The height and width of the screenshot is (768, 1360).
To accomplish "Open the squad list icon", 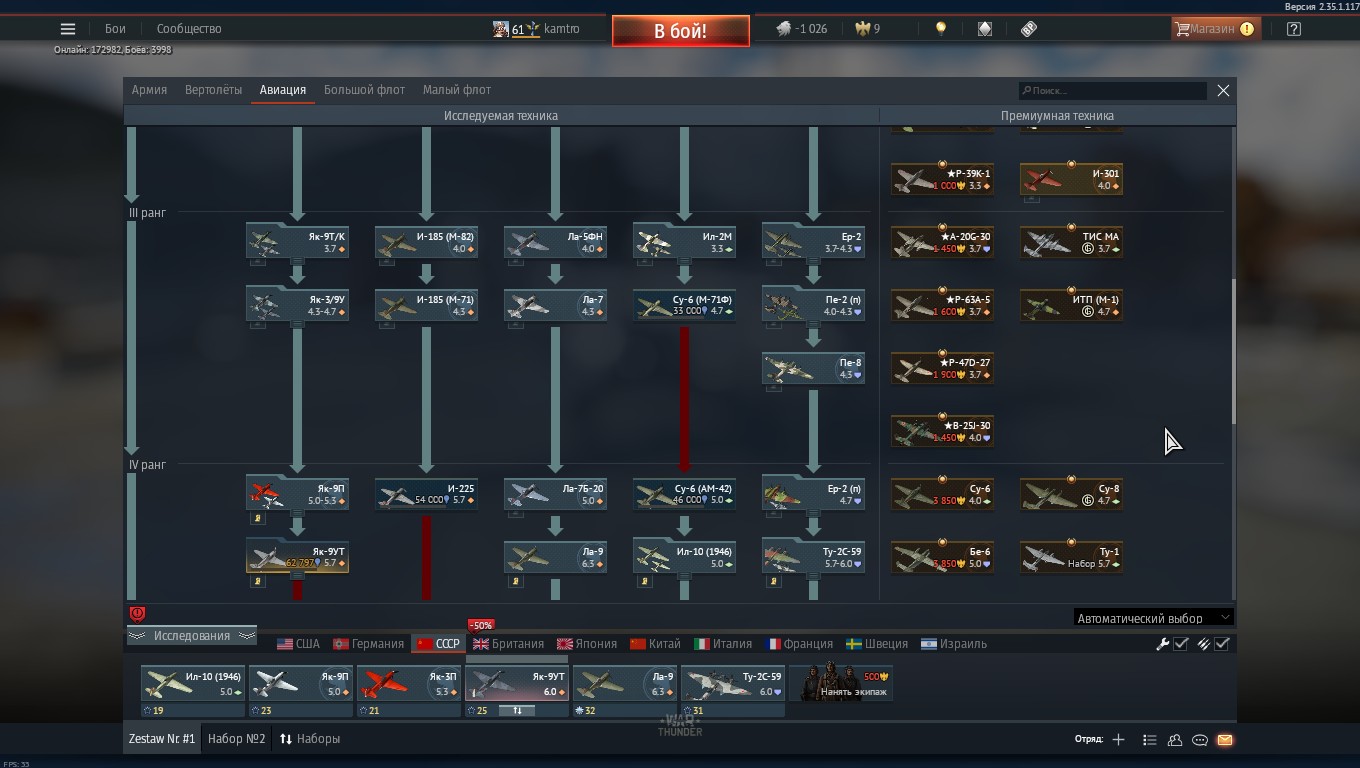I will [1150, 740].
